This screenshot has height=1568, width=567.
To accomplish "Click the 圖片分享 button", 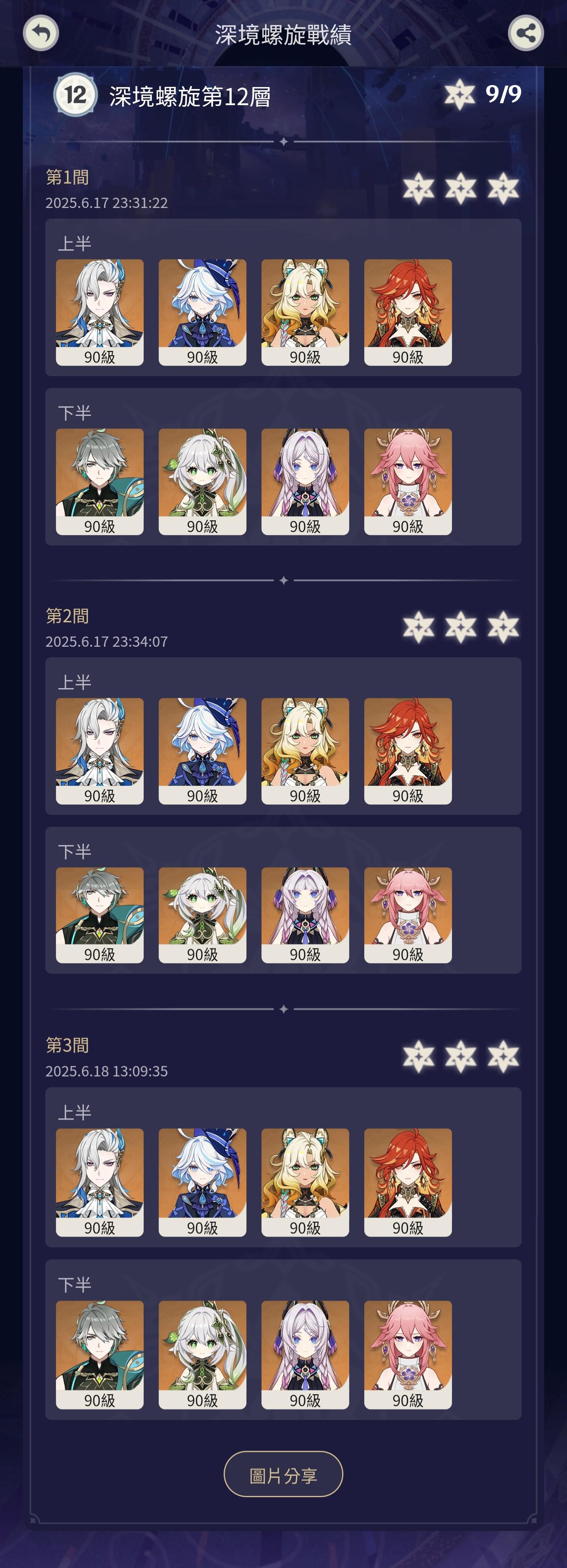I will 283,1473.
